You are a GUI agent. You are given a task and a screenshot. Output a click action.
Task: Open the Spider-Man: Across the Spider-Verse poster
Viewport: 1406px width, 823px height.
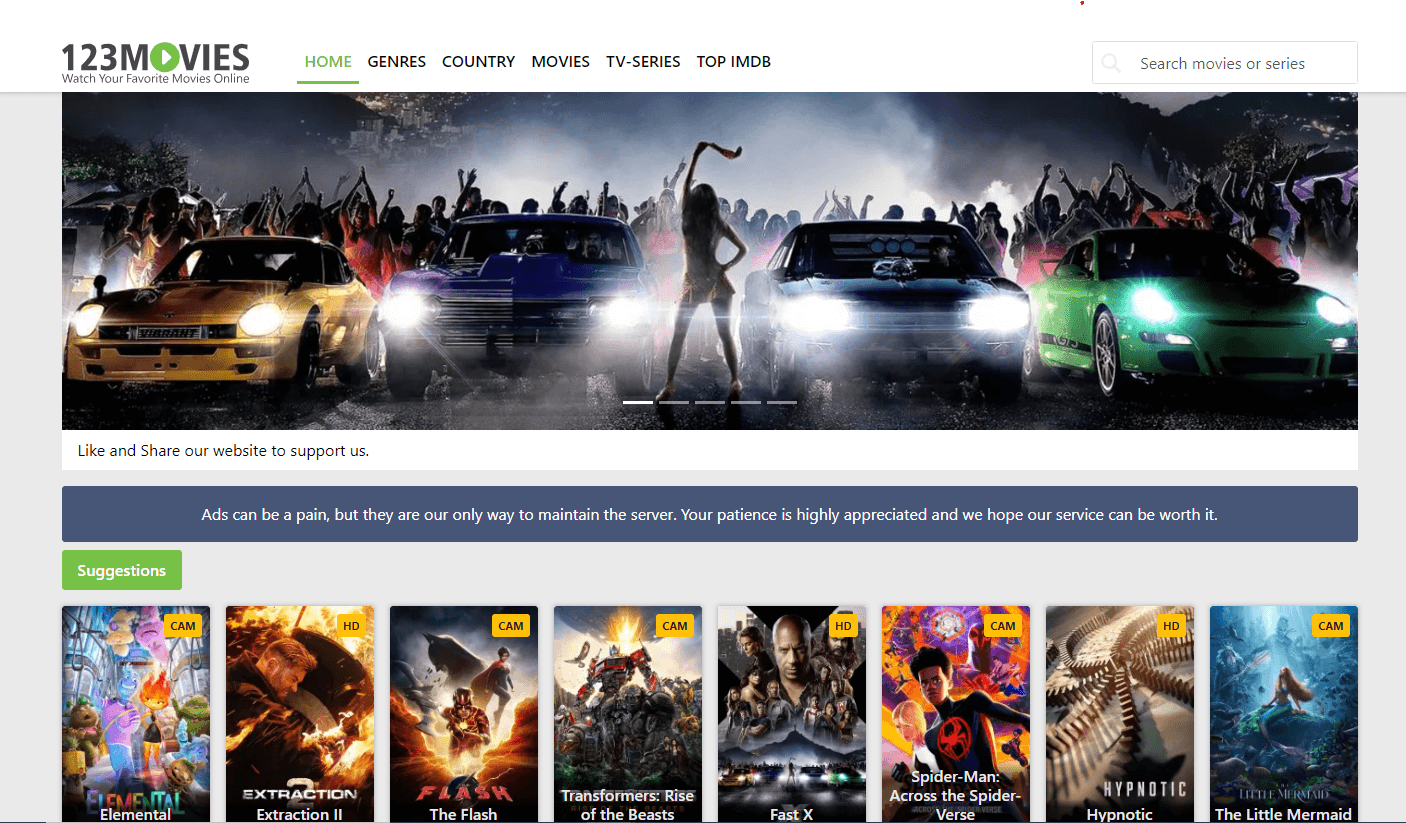(x=955, y=710)
